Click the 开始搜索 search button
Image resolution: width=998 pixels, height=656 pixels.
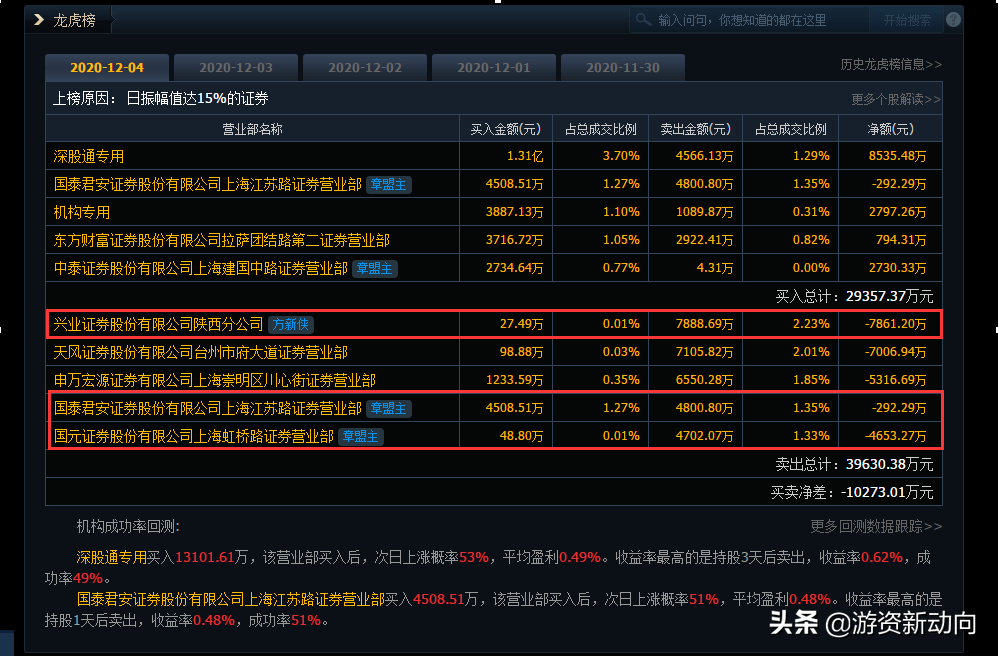(907, 20)
